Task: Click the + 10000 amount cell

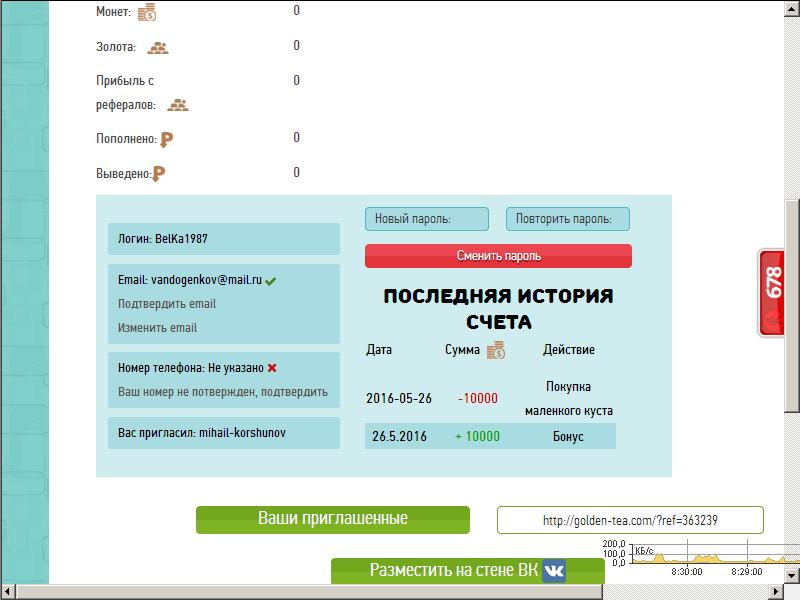Action: tap(478, 436)
